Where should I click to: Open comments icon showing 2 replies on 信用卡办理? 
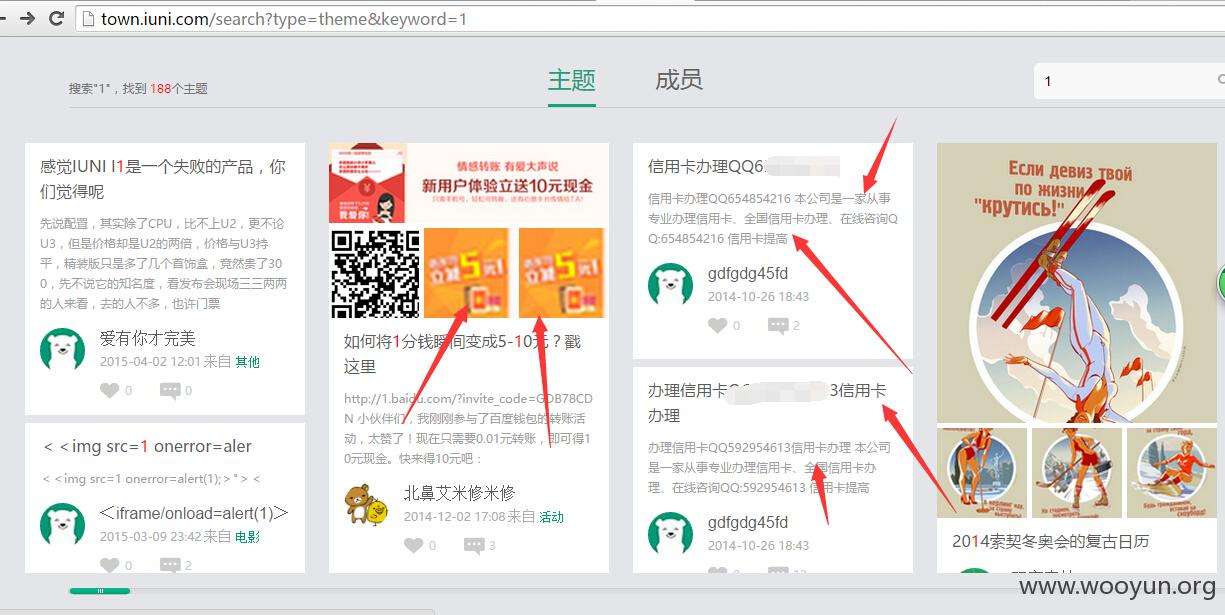[778, 325]
